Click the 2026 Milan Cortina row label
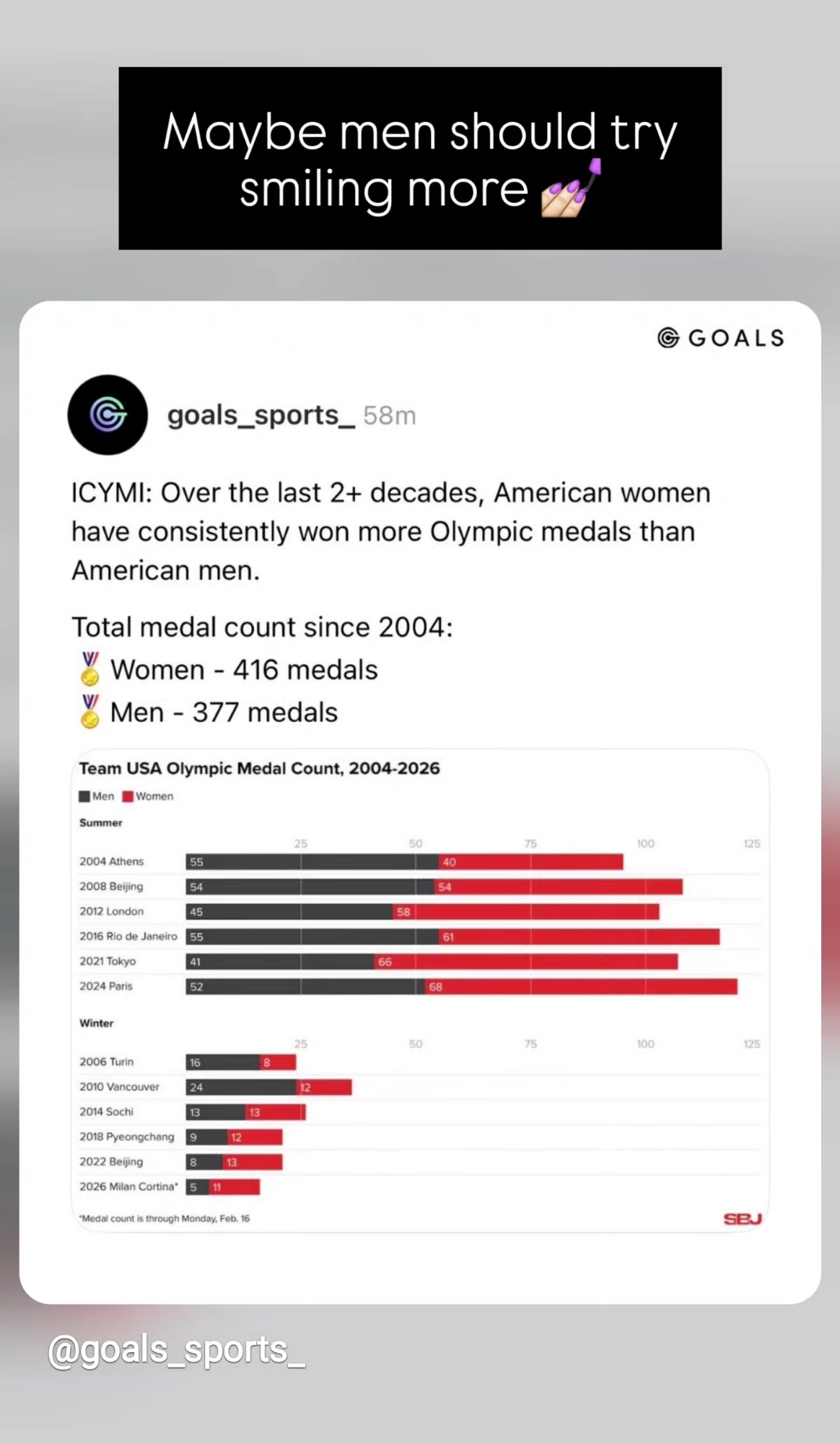 [128, 1186]
